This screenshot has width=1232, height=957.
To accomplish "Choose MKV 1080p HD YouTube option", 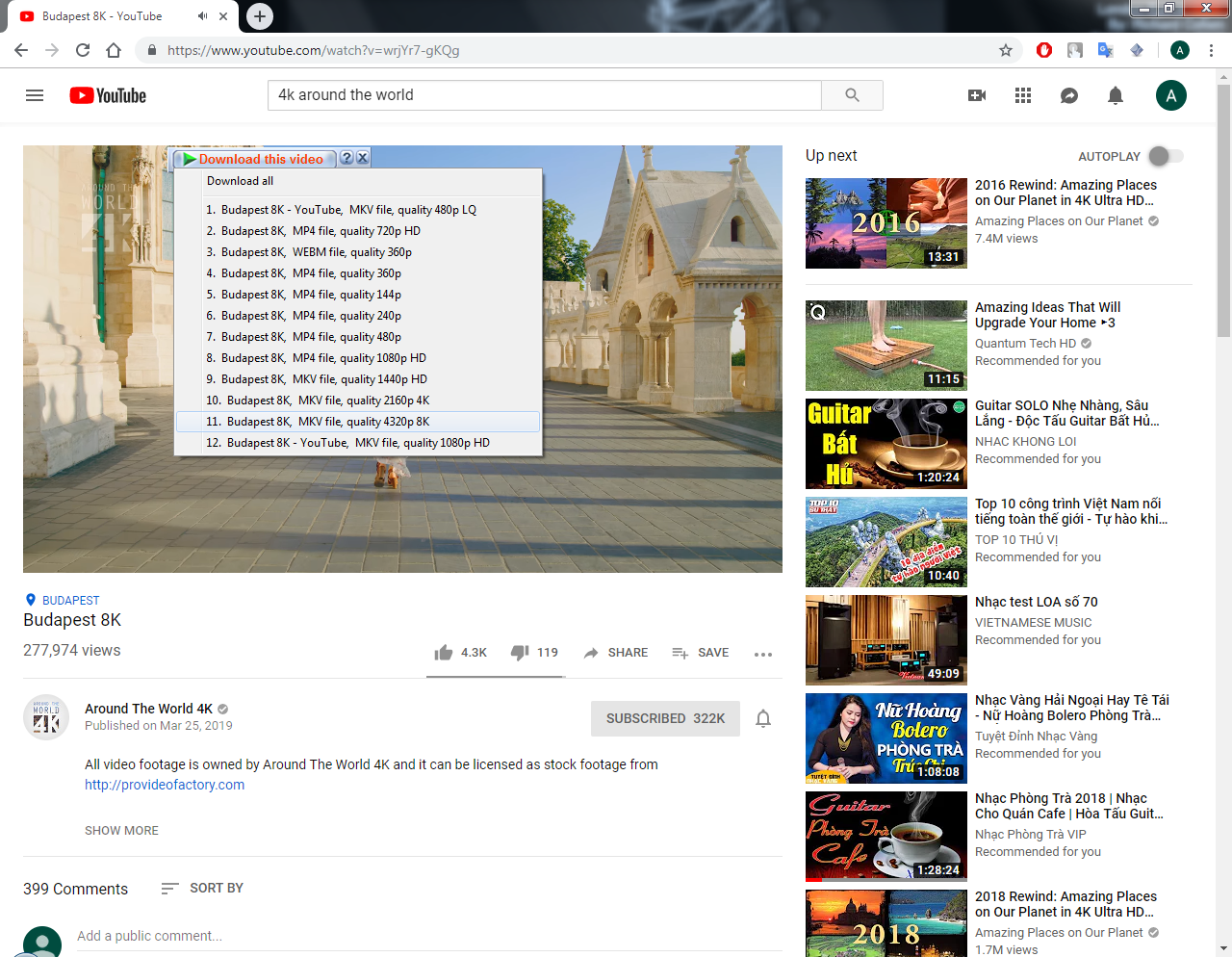I will [358, 443].
